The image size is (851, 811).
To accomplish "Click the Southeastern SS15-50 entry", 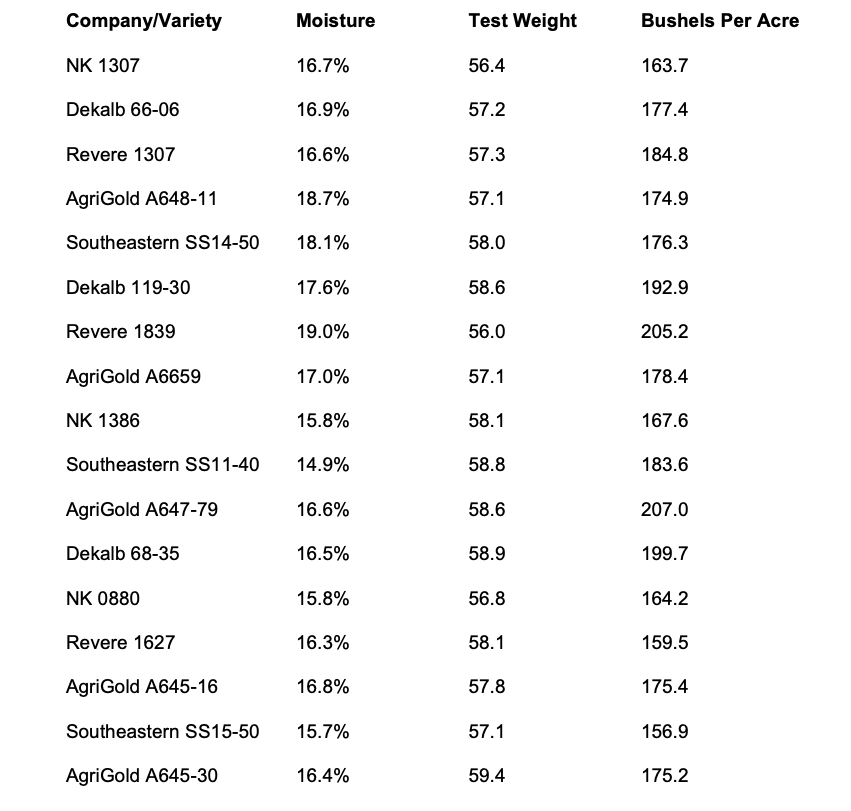I will [163, 732].
